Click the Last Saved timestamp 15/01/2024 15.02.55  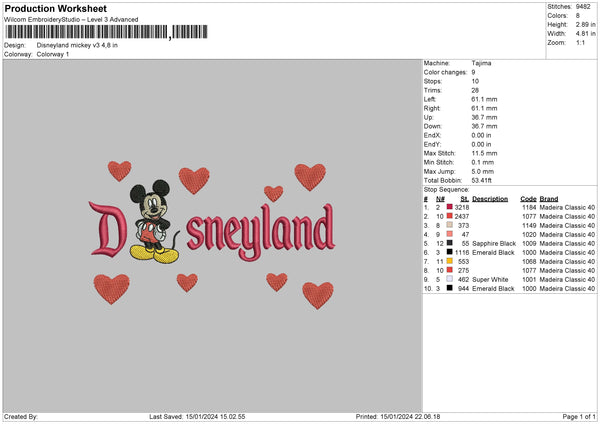pyautogui.click(x=215, y=416)
